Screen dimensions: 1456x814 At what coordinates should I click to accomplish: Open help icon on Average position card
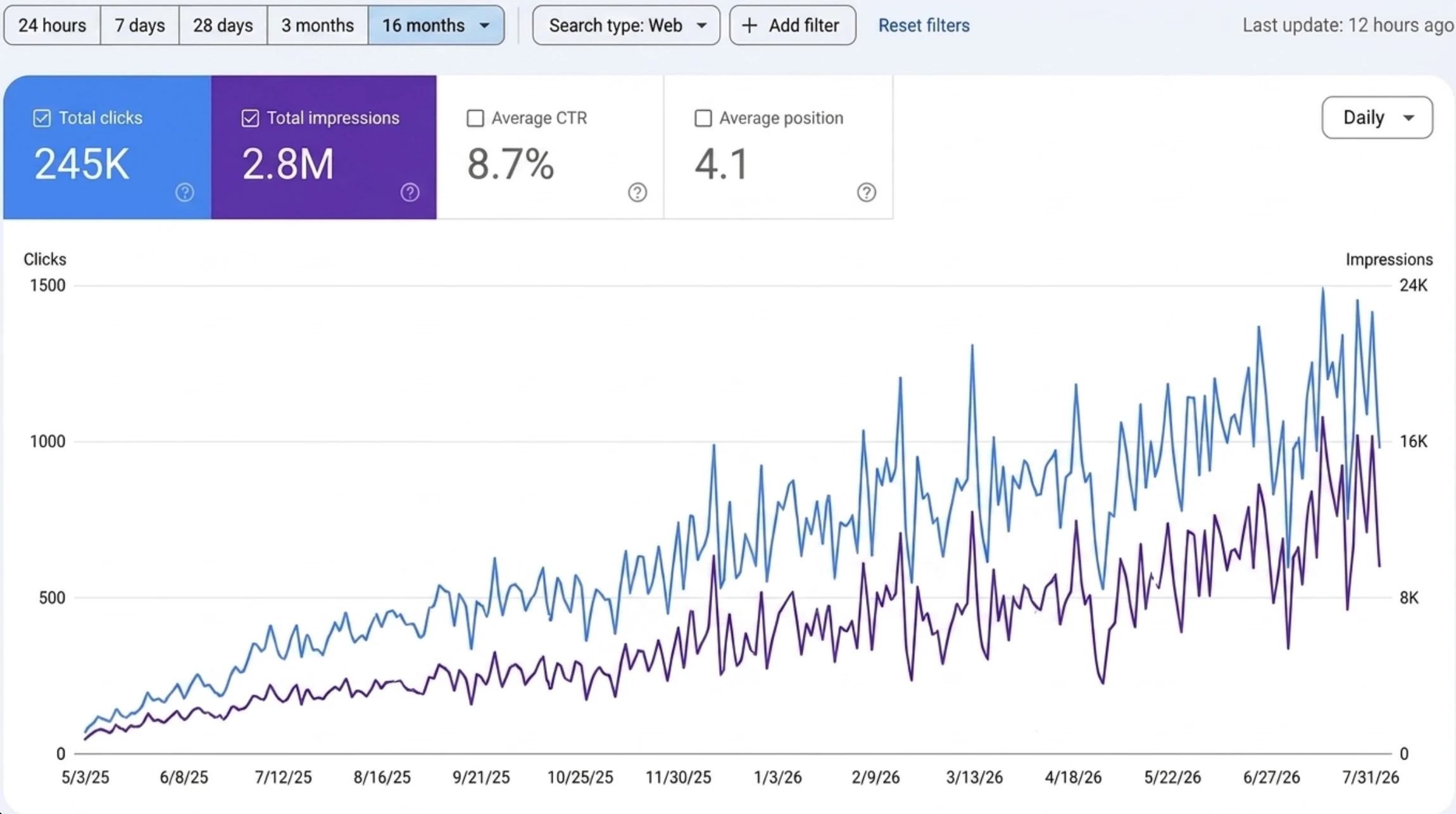point(866,192)
